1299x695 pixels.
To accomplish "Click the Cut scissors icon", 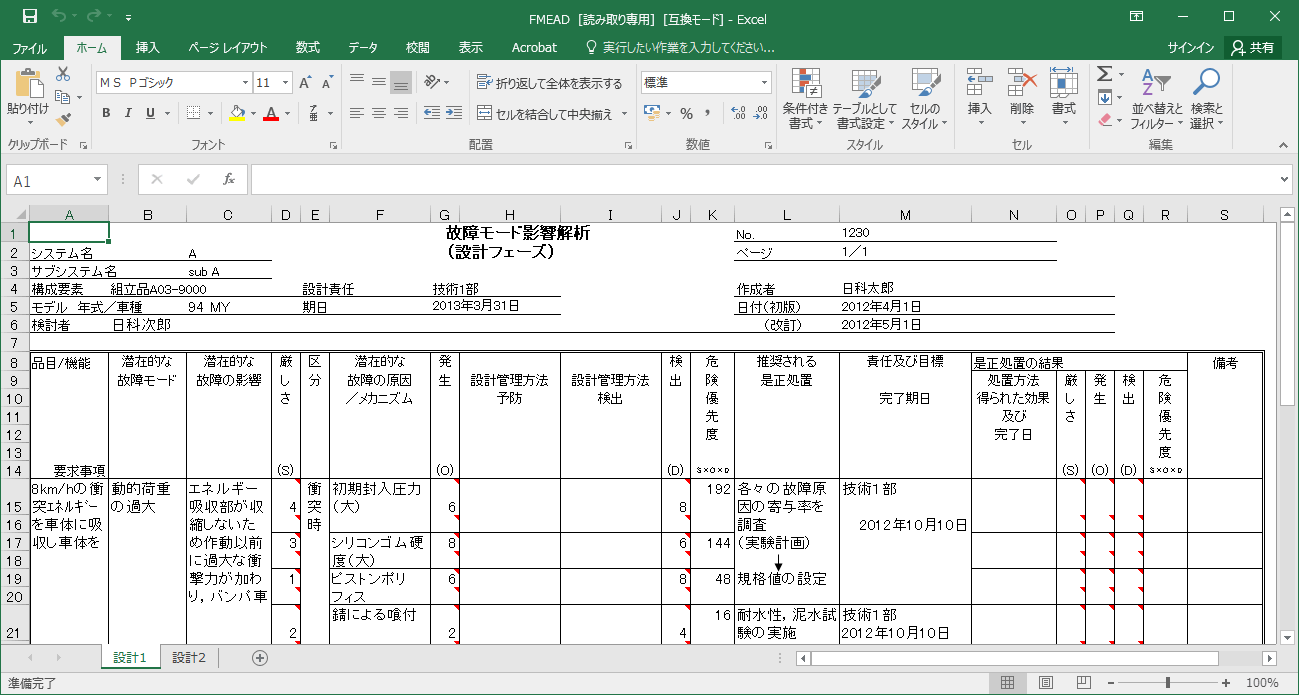I will point(63,74).
